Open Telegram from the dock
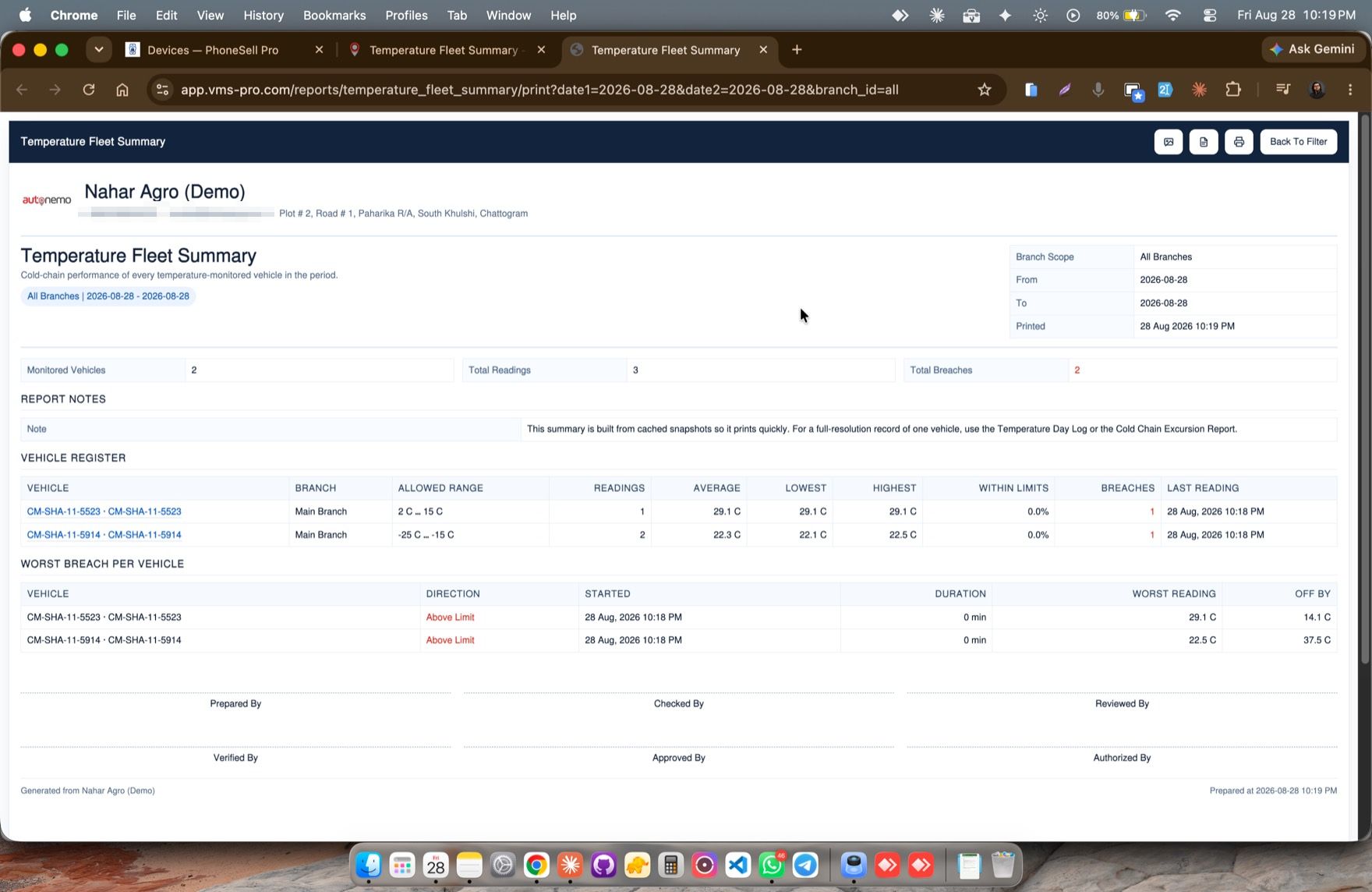1372x892 pixels. [805, 865]
